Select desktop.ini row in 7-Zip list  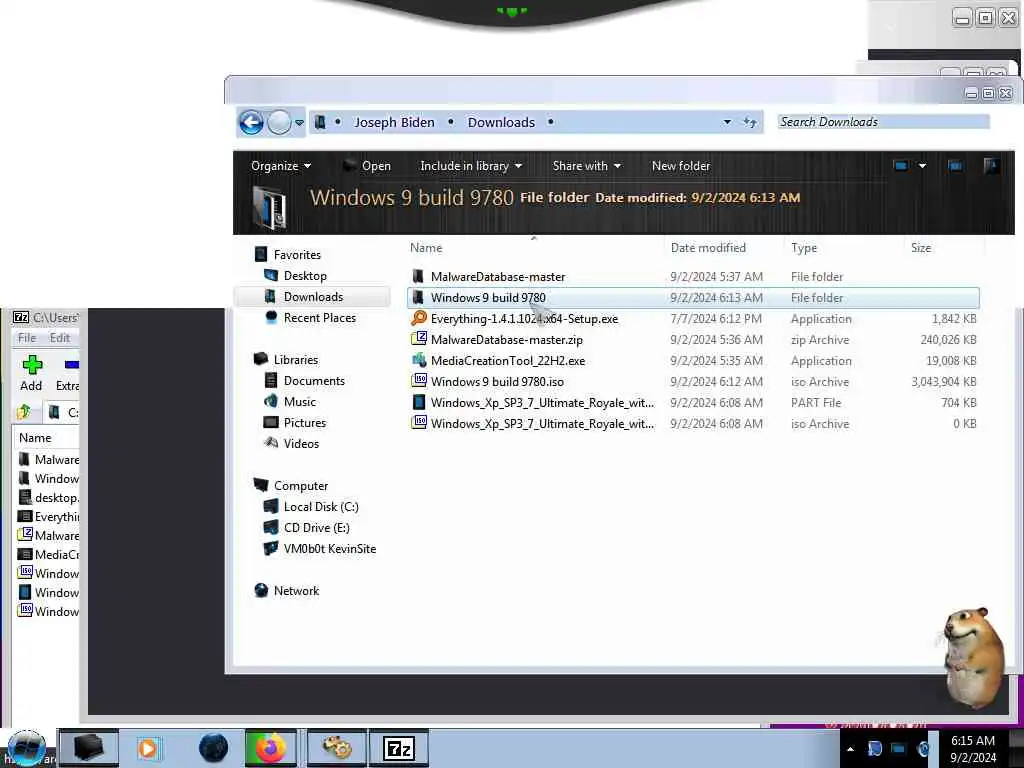(x=48, y=498)
